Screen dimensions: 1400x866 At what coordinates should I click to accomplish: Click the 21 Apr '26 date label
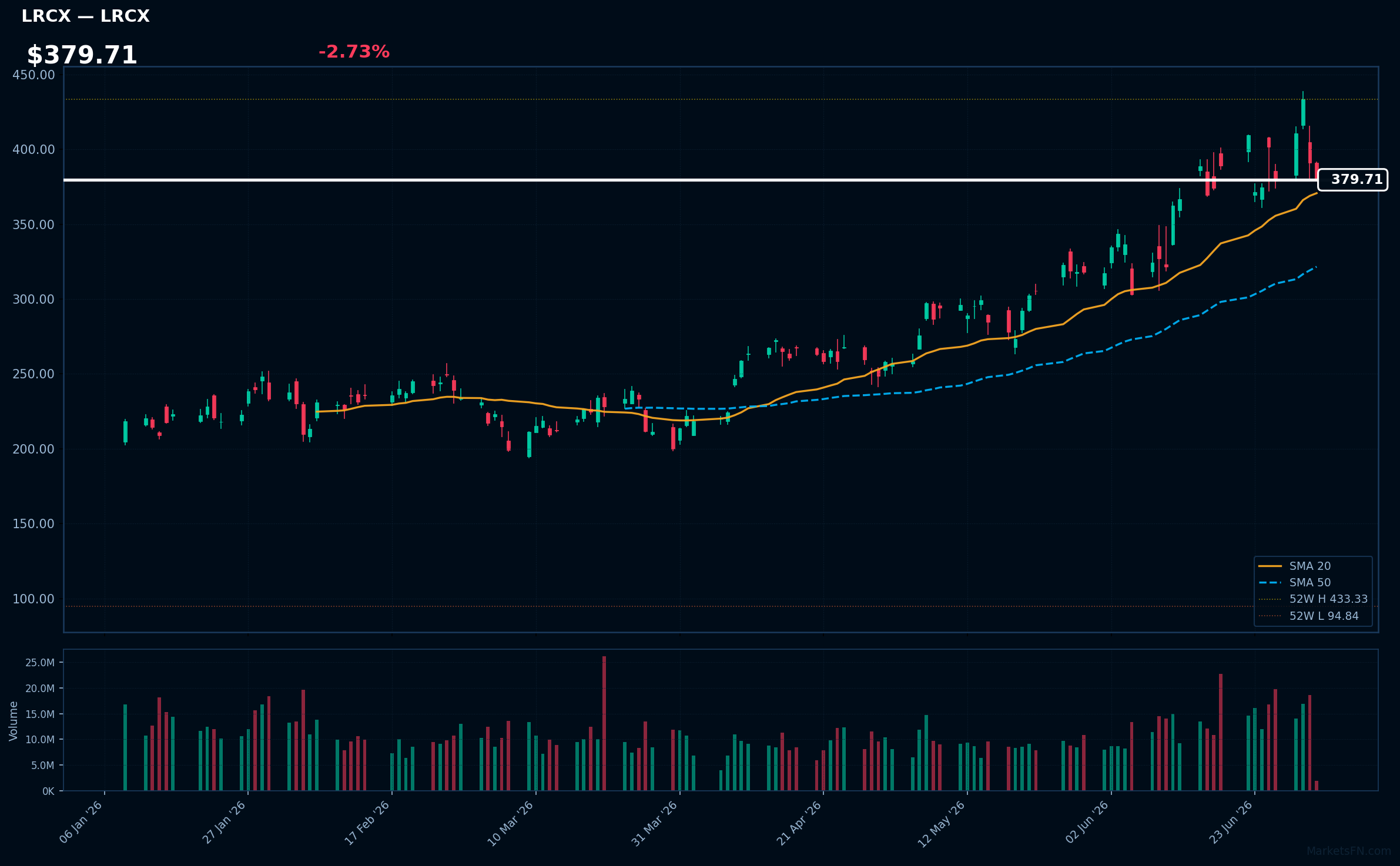click(x=799, y=824)
